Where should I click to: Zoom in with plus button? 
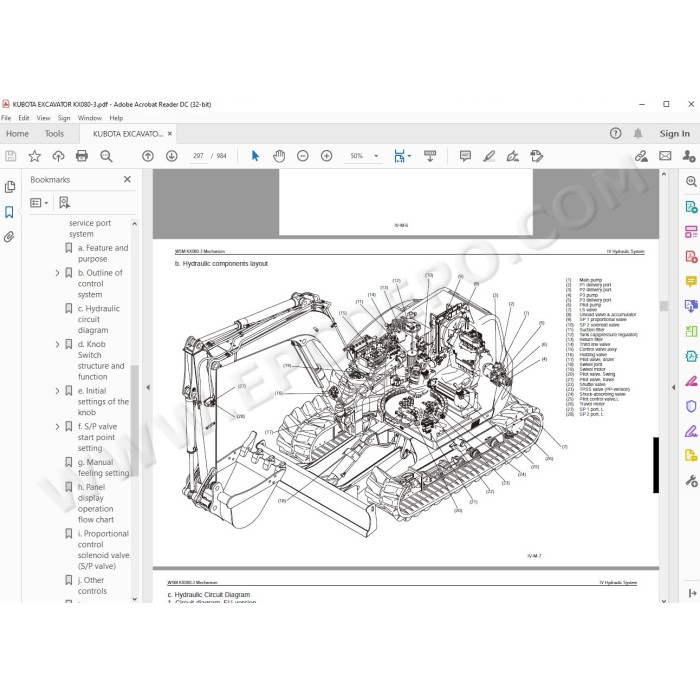(326, 156)
